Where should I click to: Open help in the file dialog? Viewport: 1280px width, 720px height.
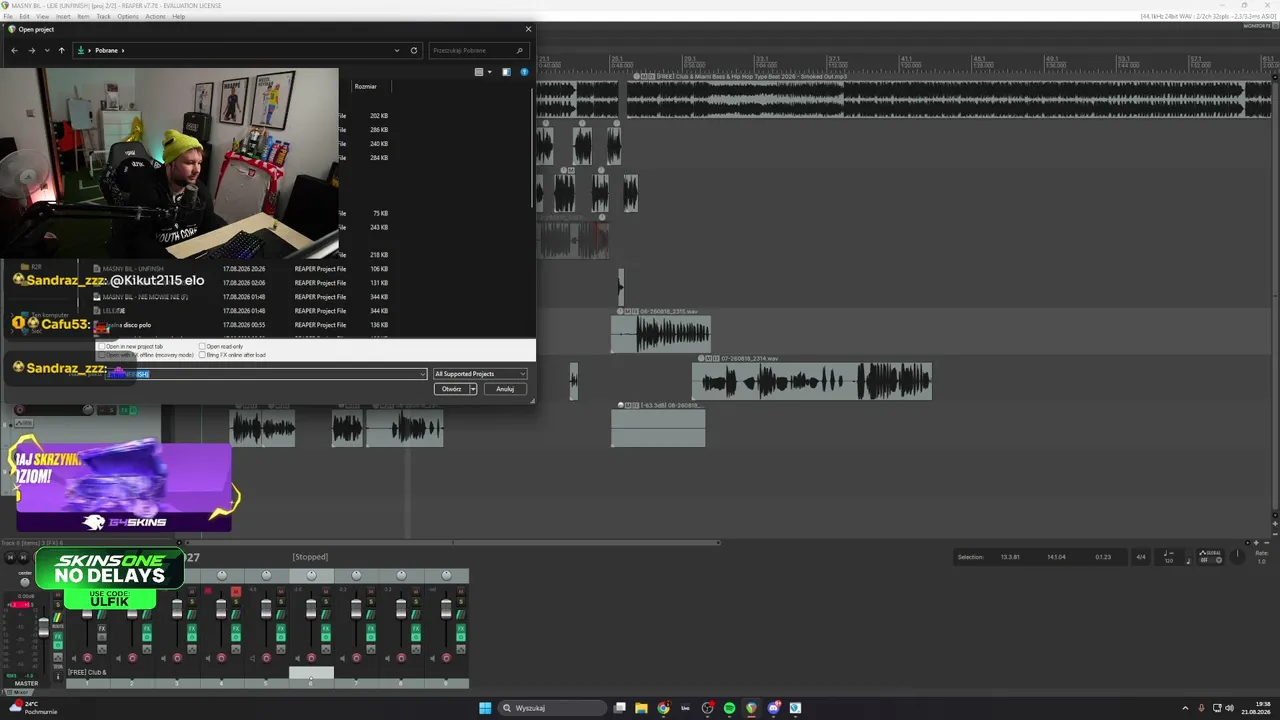click(x=524, y=72)
